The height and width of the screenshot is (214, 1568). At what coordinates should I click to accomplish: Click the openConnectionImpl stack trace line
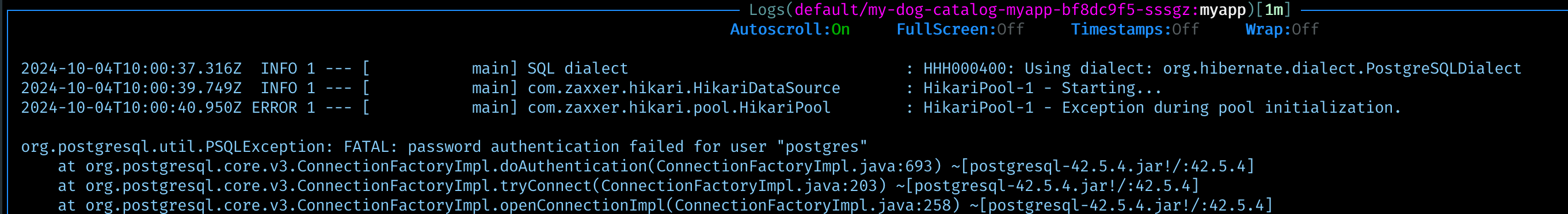pos(665,205)
